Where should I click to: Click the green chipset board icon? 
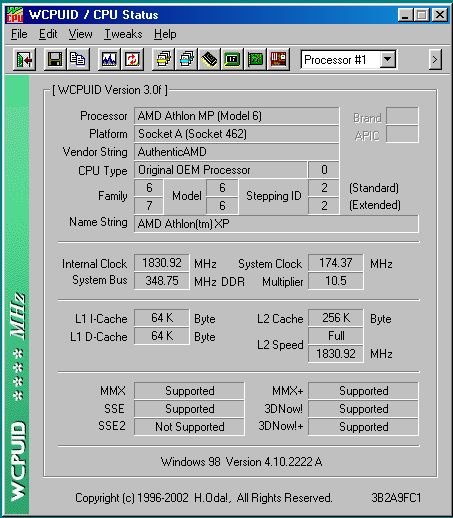tap(232, 60)
